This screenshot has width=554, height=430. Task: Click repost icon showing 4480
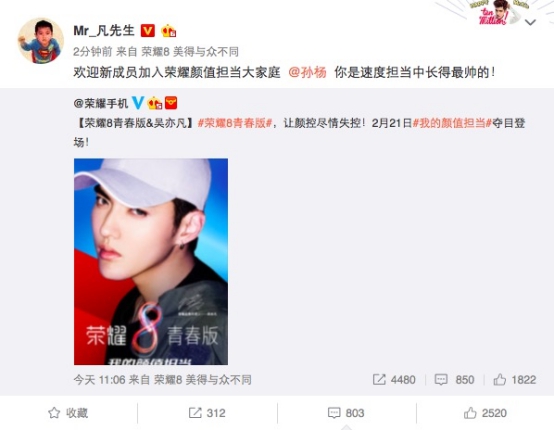[379, 380]
